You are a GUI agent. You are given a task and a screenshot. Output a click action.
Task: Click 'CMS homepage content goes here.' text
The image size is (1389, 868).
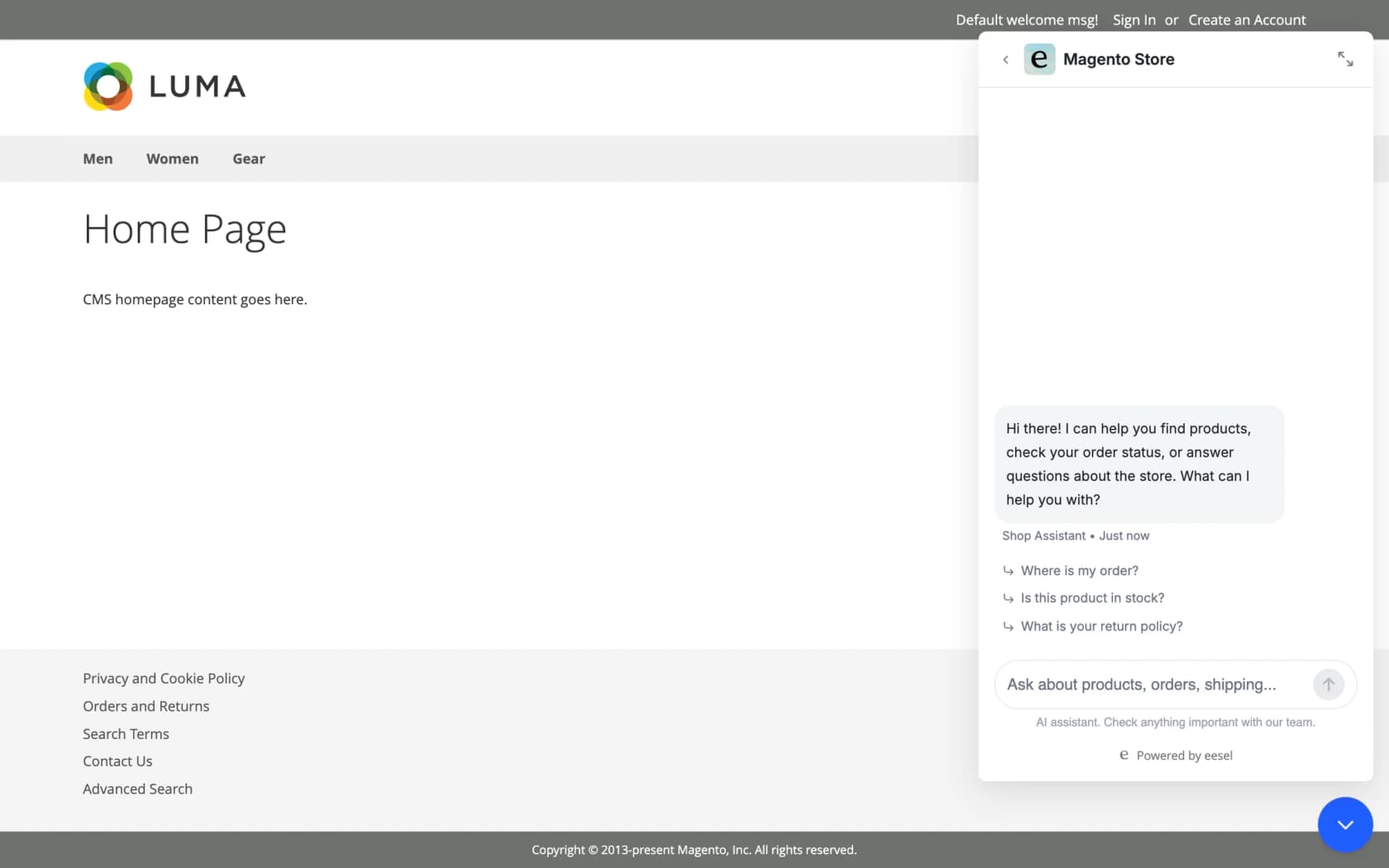point(195,299)
